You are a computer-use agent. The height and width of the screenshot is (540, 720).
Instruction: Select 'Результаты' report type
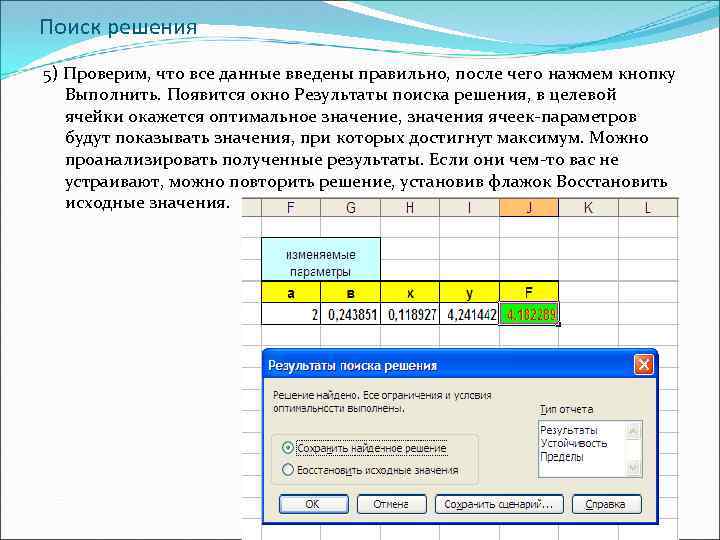569,430
